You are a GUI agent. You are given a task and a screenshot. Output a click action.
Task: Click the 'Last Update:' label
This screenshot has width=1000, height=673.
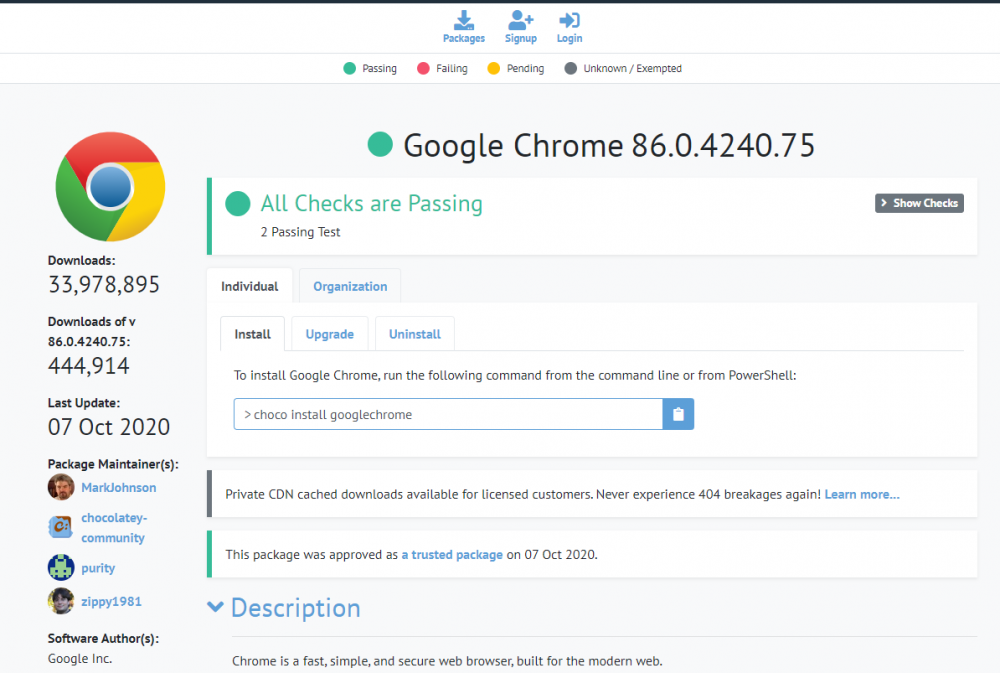click(84, 403)
